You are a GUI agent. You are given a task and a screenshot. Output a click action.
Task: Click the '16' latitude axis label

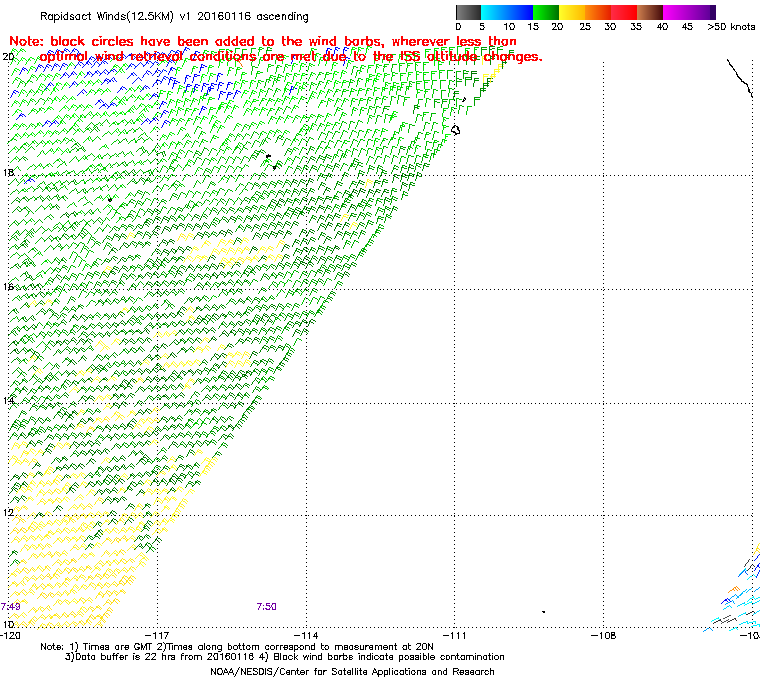pos(8,287)
